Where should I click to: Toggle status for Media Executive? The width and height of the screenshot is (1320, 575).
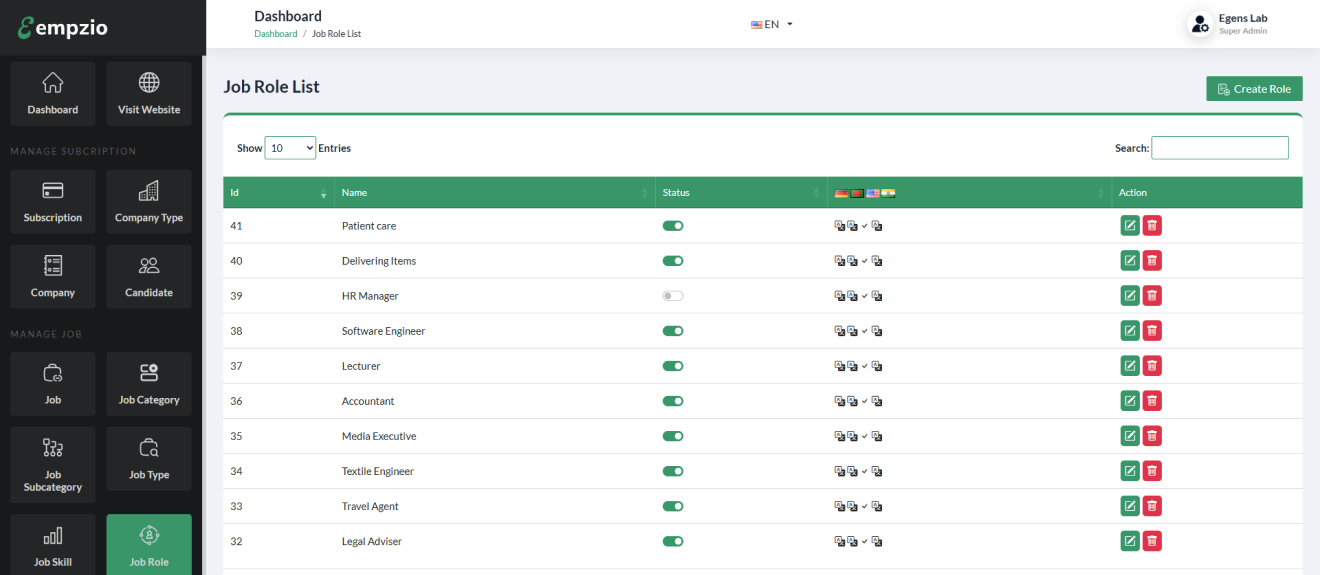click(673, 436)
